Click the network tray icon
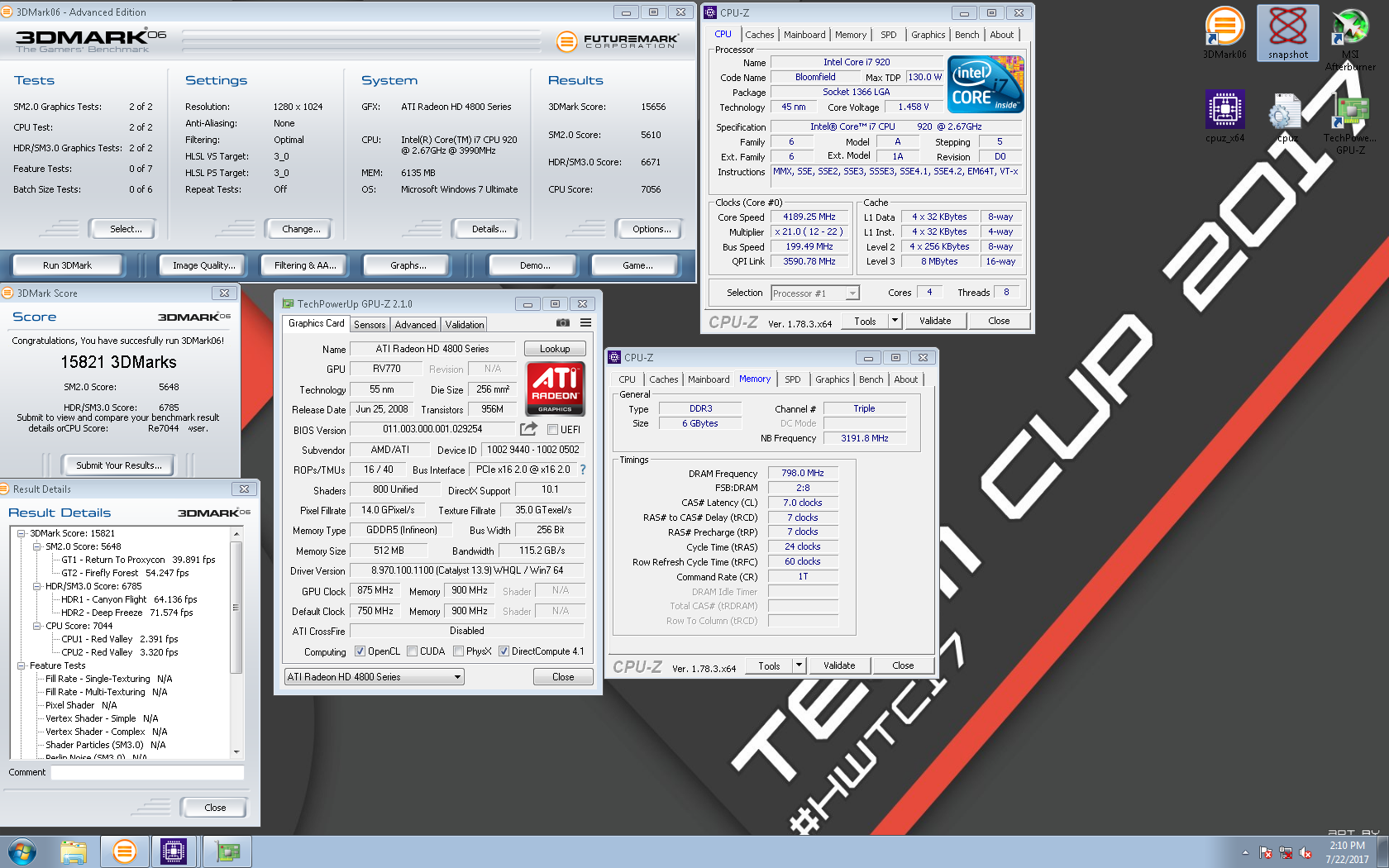Screen dimensions: 1389x868 tap(1286, 852)
